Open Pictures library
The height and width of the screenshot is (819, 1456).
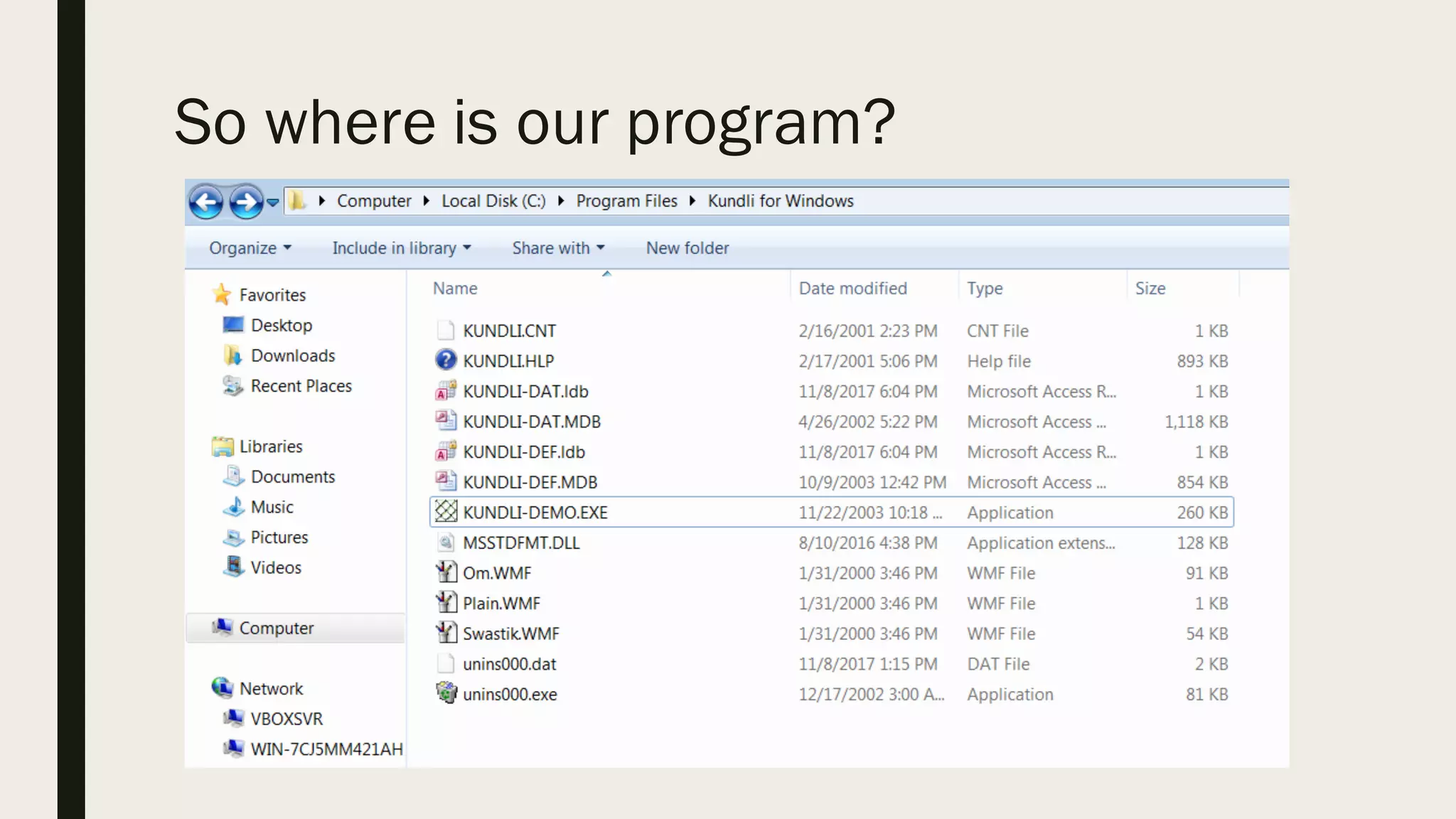279,537
